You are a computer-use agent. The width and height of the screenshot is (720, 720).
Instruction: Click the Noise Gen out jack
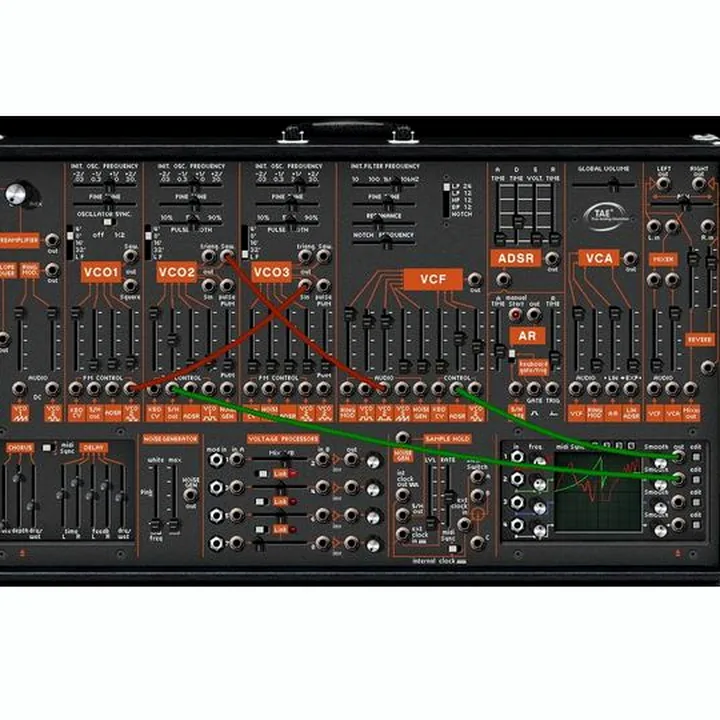click(190, 495)
